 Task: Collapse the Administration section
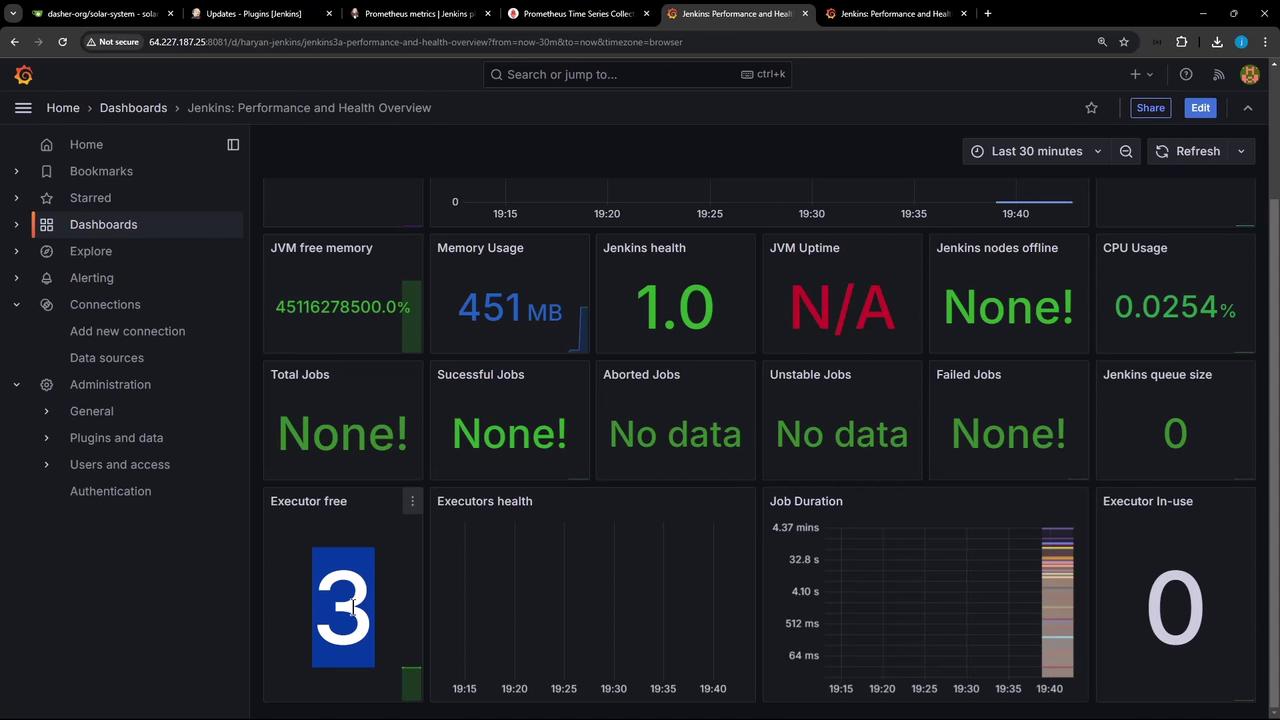(x=16, y=385)
